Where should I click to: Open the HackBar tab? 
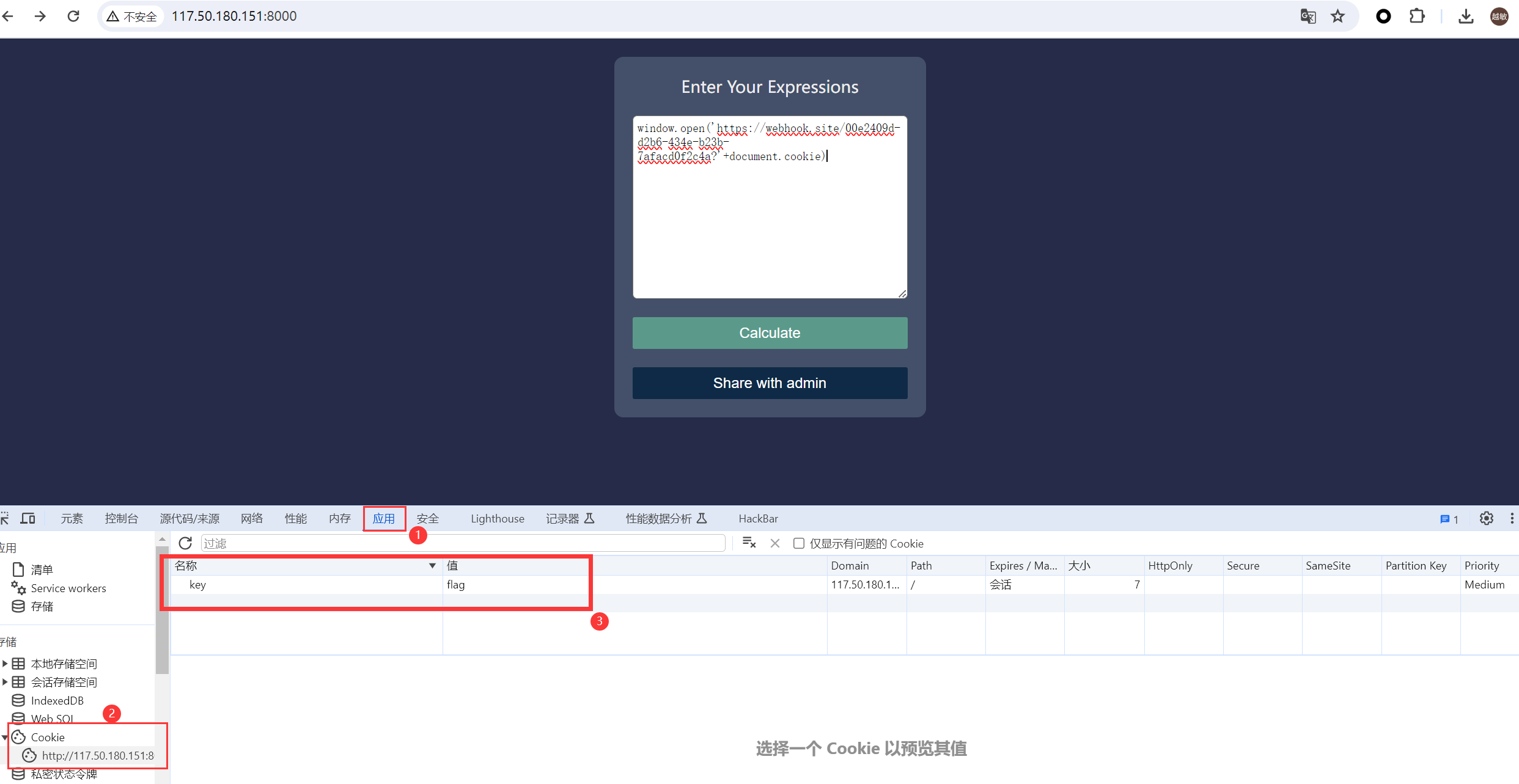click(758, 519)
